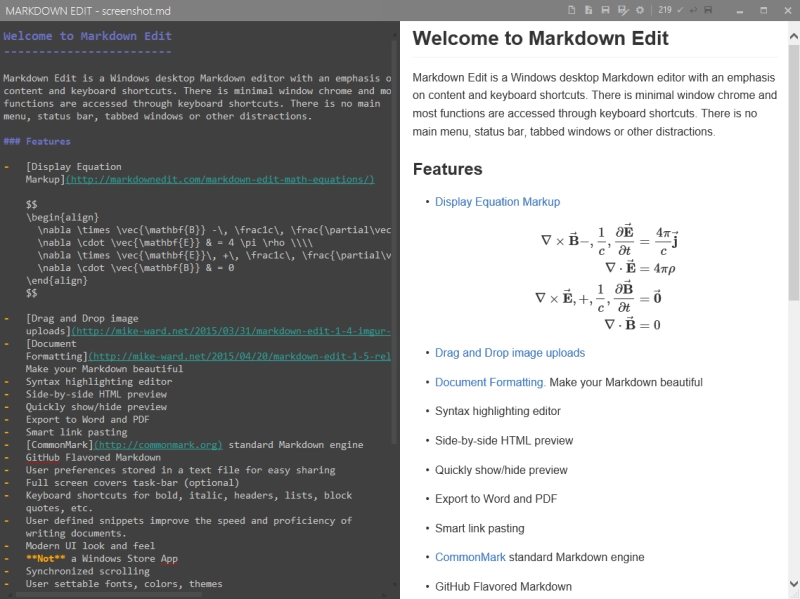Click 'GitHub Flavored Markdown' in the preview
800x599 pixels.
[503, 587]
